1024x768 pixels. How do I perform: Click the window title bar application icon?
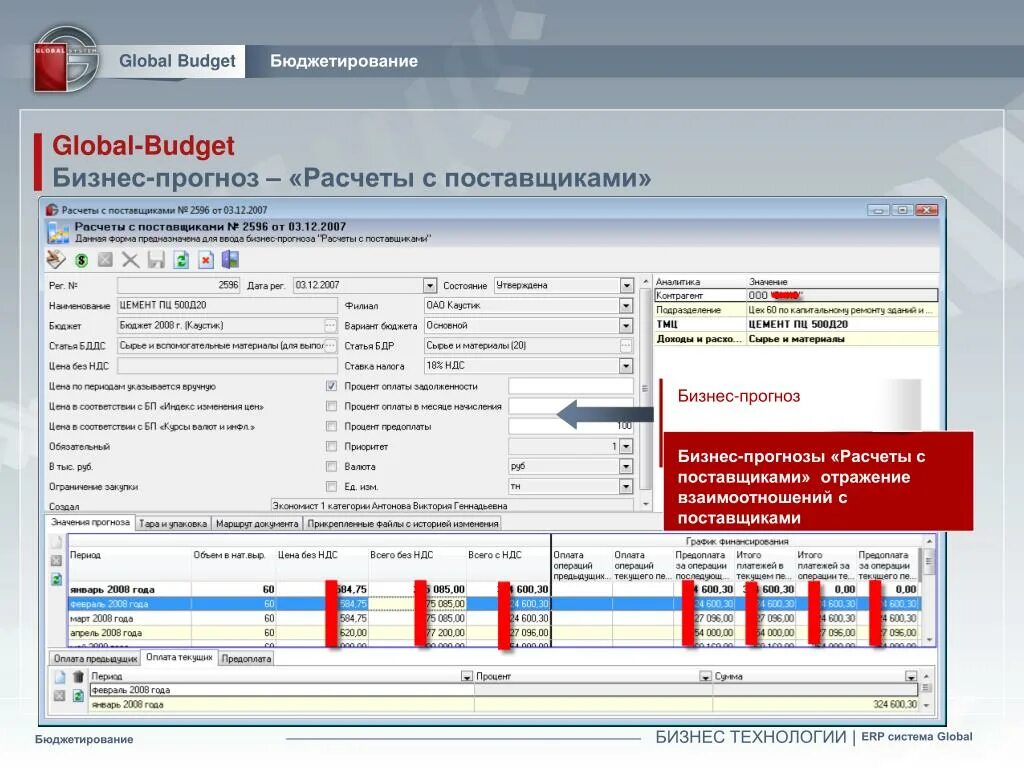52,210
